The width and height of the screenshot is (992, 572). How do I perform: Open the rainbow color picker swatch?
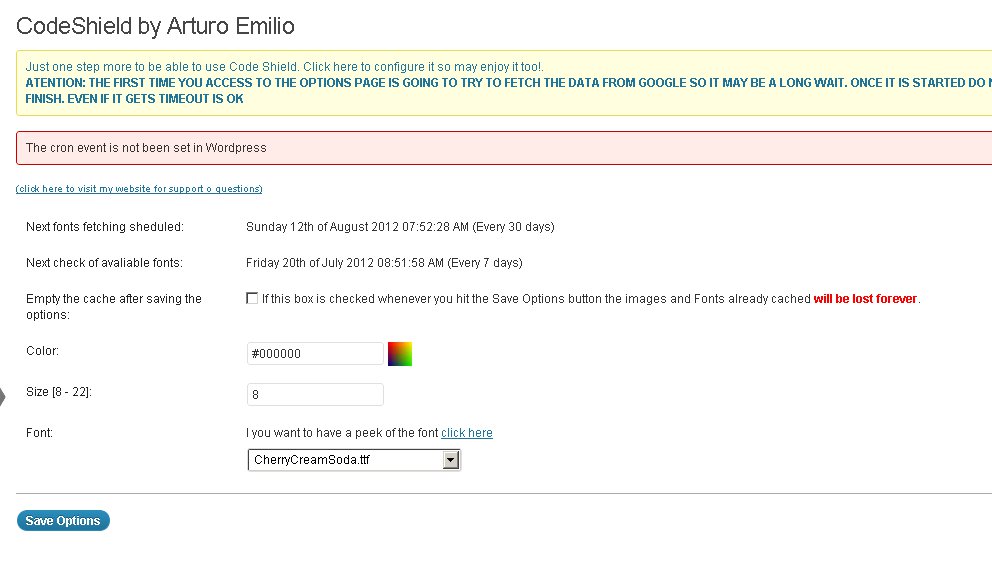point(400,354)
